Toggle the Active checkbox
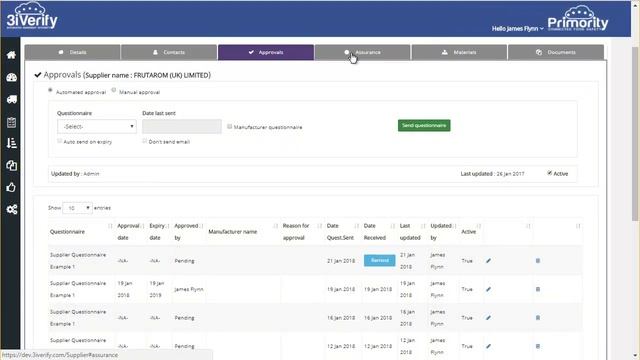This screenshot has height=360, width=640. 550,173
